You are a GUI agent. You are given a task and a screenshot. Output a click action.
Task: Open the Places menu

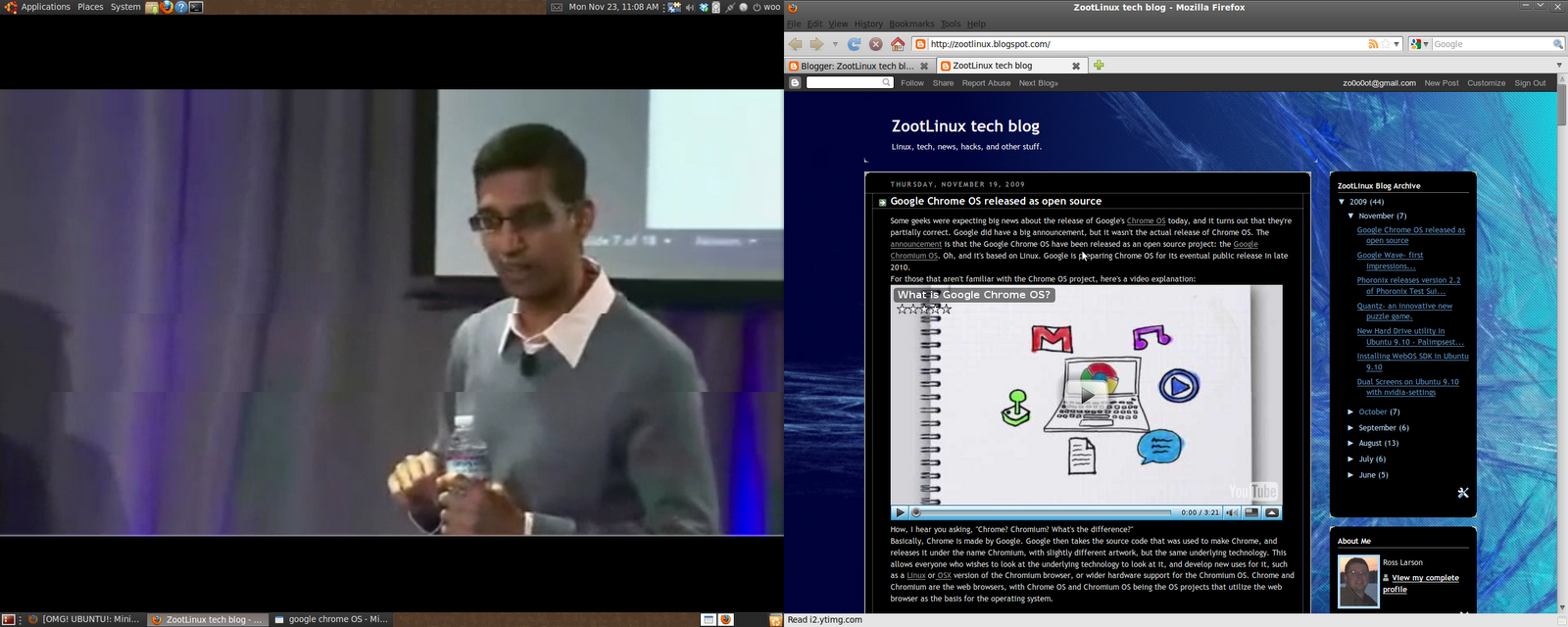tap(90, 7)
